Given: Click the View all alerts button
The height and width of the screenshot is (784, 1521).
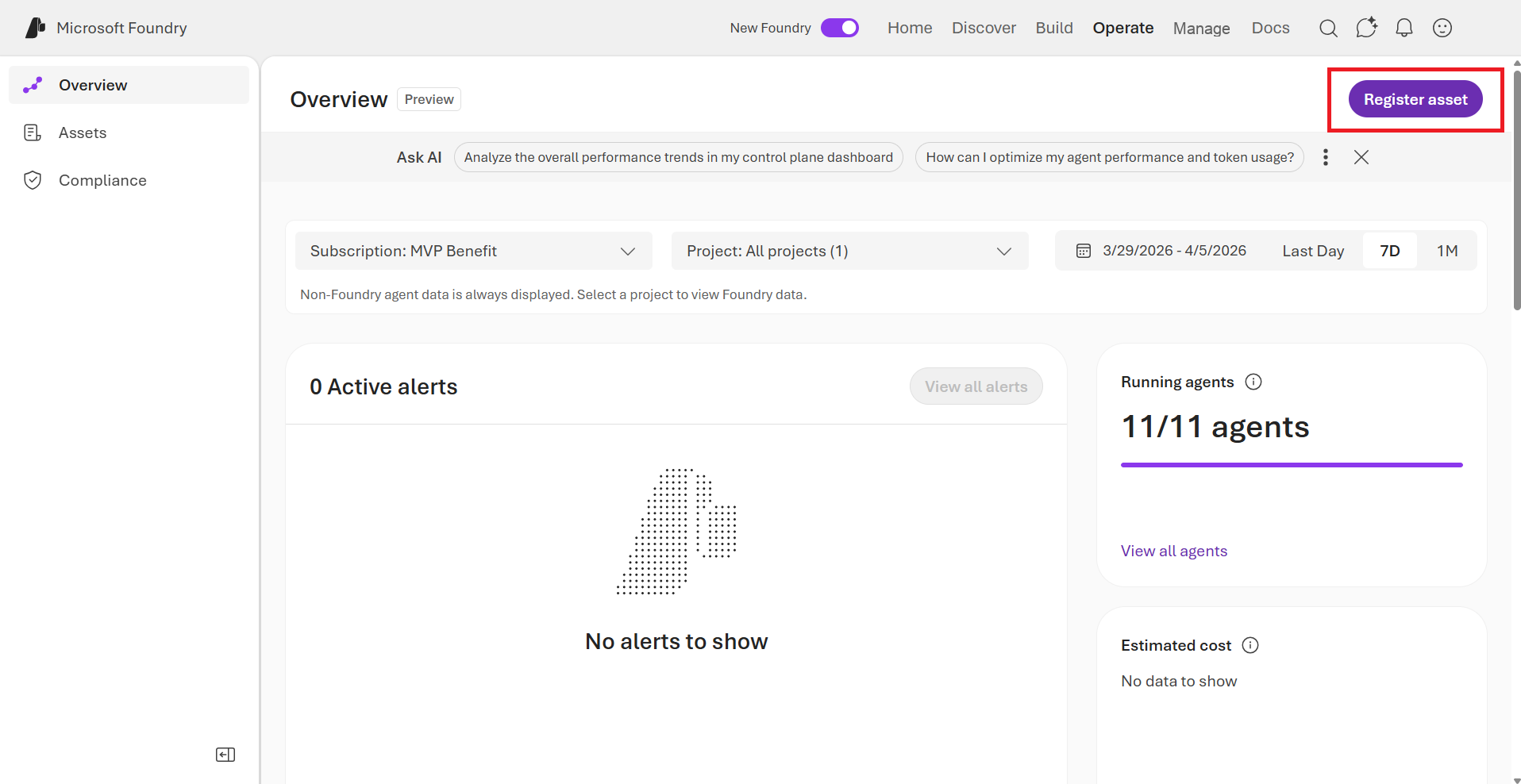Looking at the screenshot, I should [976, 386].
